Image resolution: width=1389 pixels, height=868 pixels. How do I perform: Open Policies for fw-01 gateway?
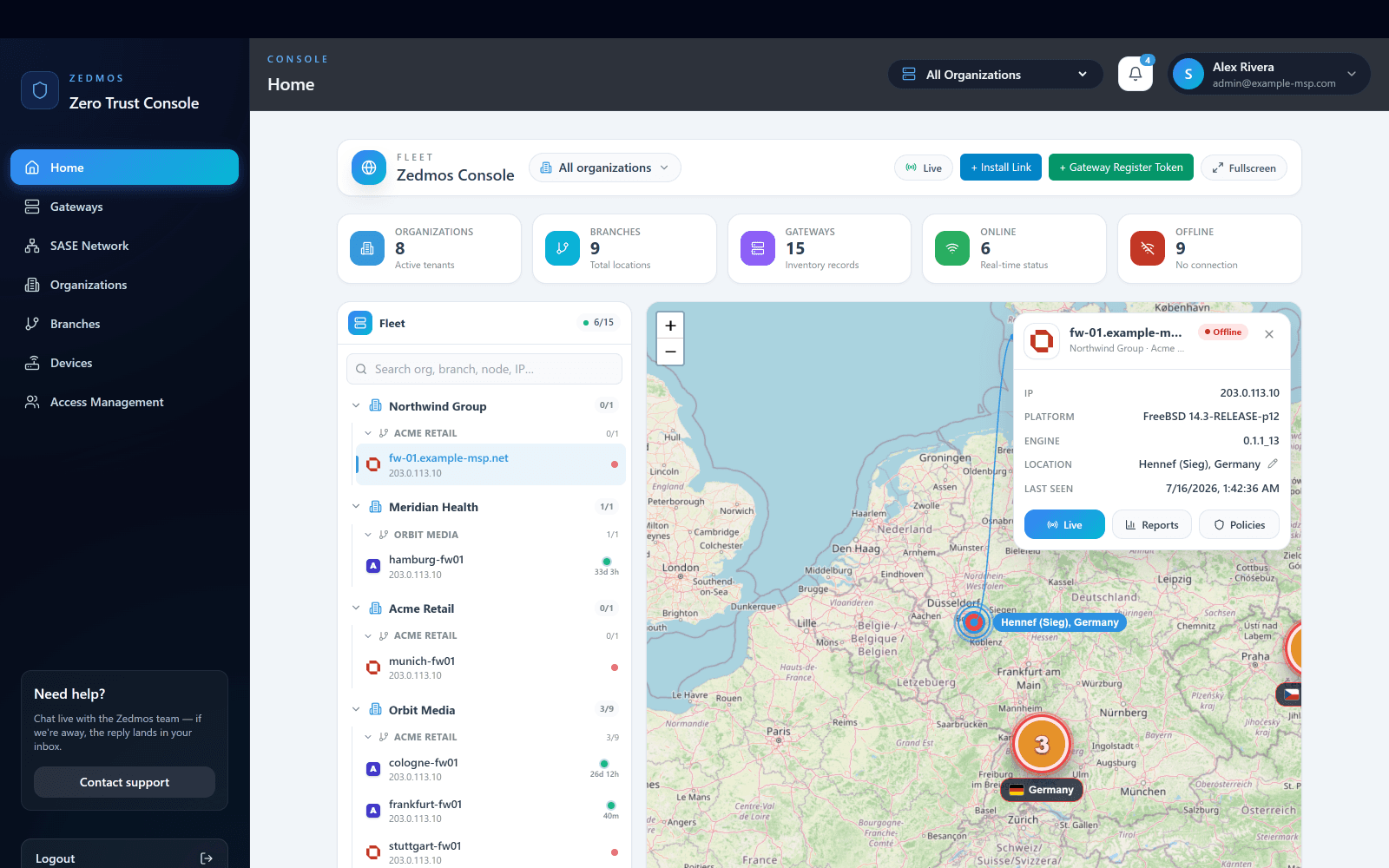click(x=1239, y=524)
